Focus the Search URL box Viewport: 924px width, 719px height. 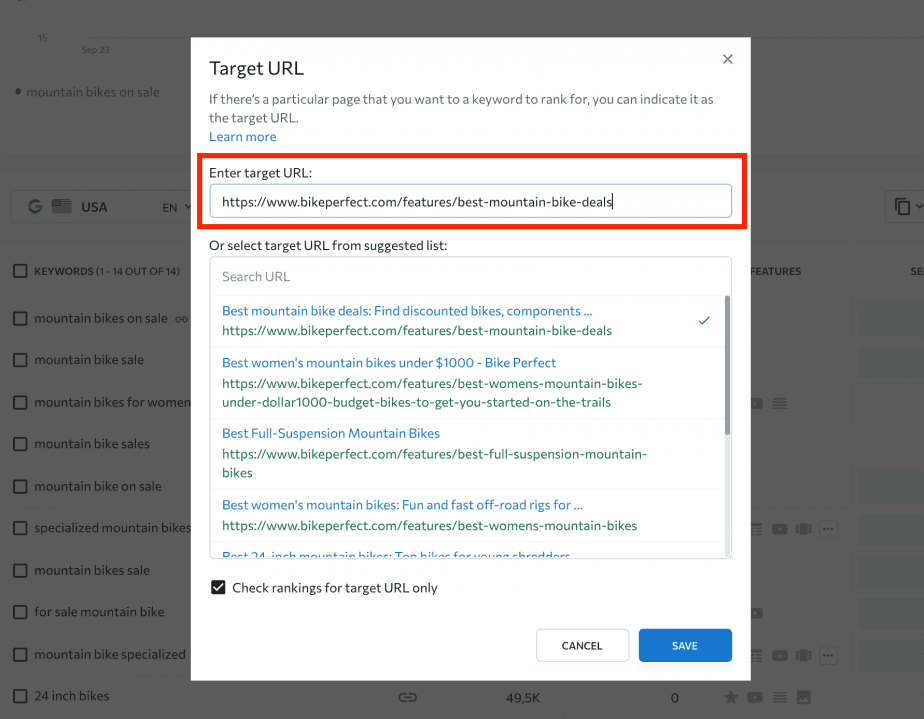pos(470,276)
